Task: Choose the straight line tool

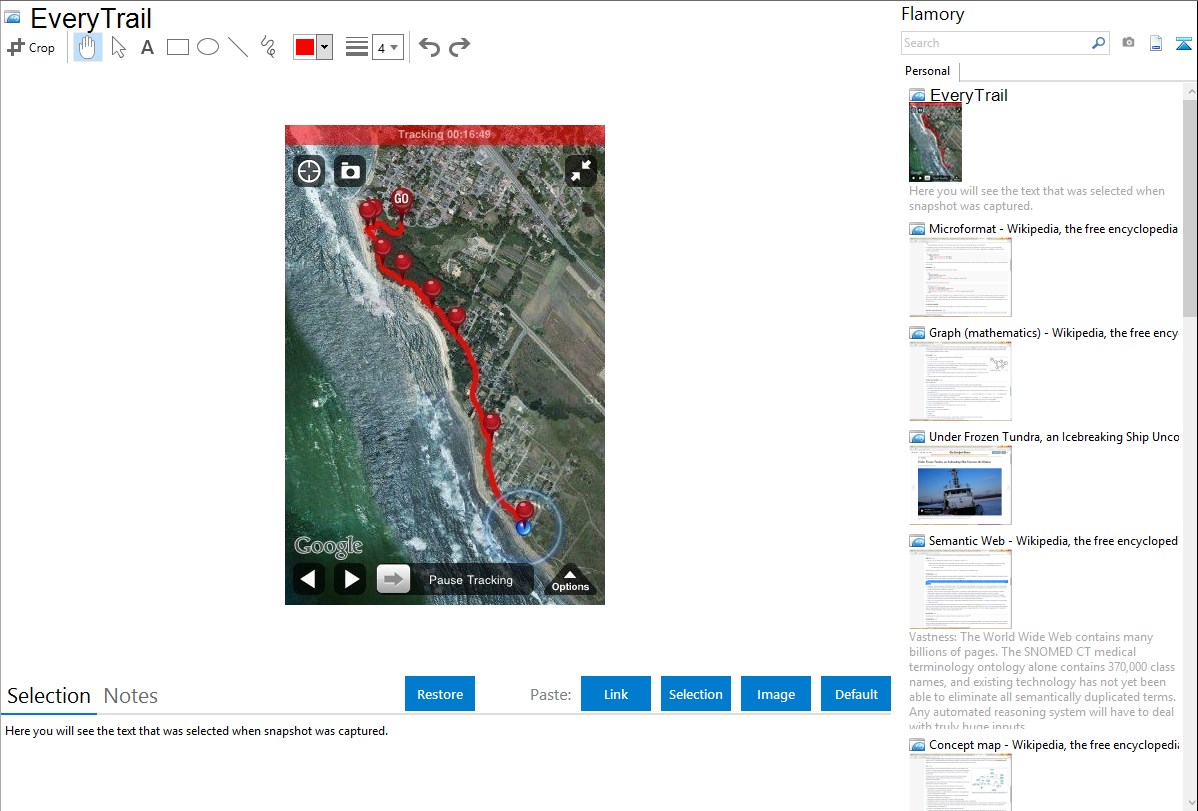Action: click(238, 47)
